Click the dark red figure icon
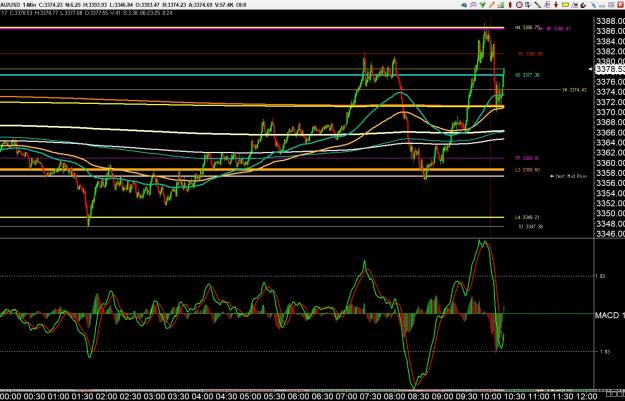The height and width of the screenshot is (401, 625). 556,5
